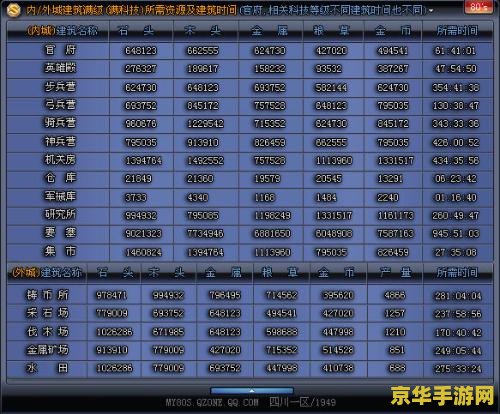Select the 金属矿场 building name
500x414 pixels.
[x=48, y=349]
